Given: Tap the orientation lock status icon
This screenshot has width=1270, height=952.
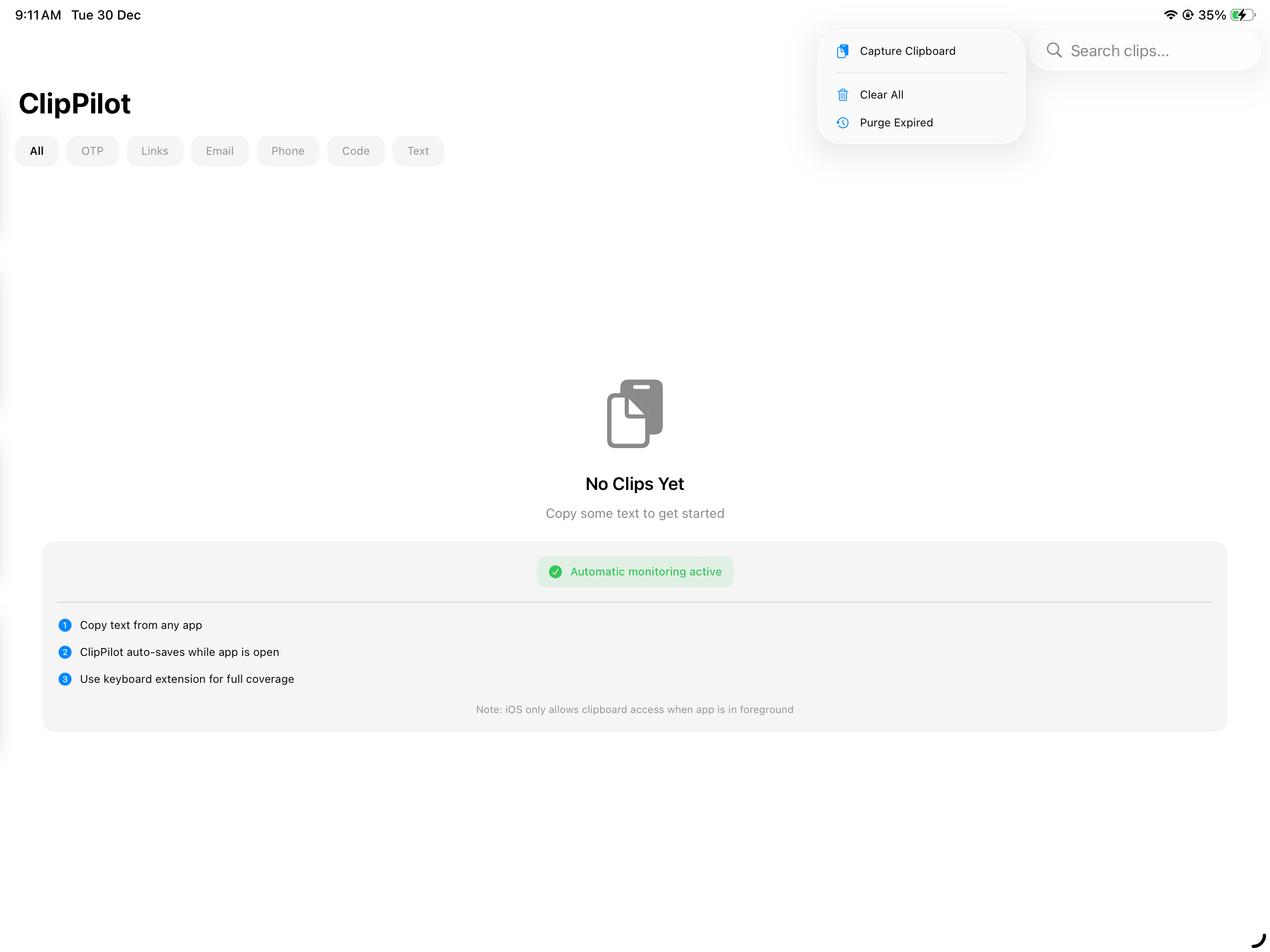Looking at the screenshot, I should click(1188, 15).
